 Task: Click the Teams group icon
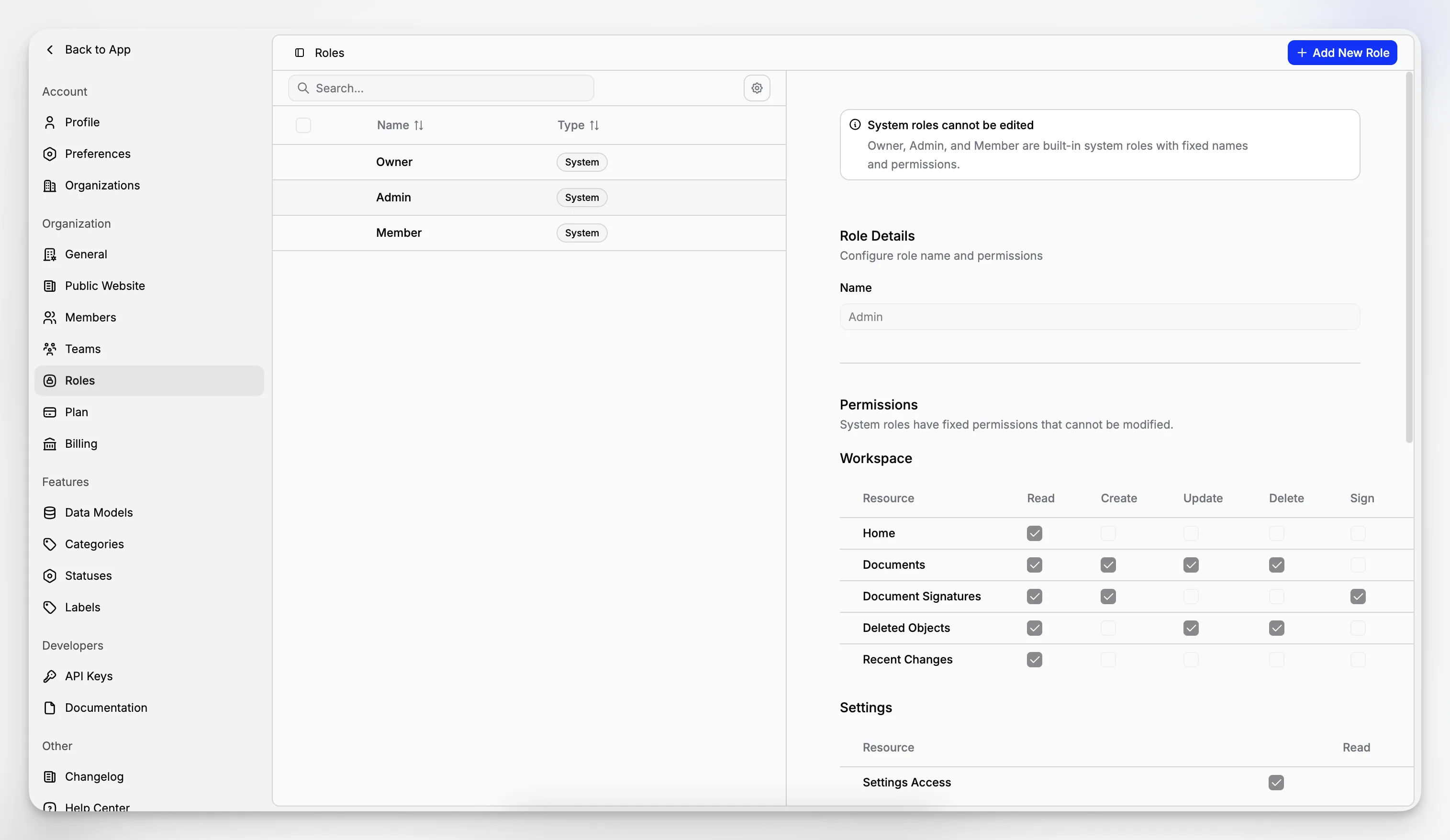[50, 349]
